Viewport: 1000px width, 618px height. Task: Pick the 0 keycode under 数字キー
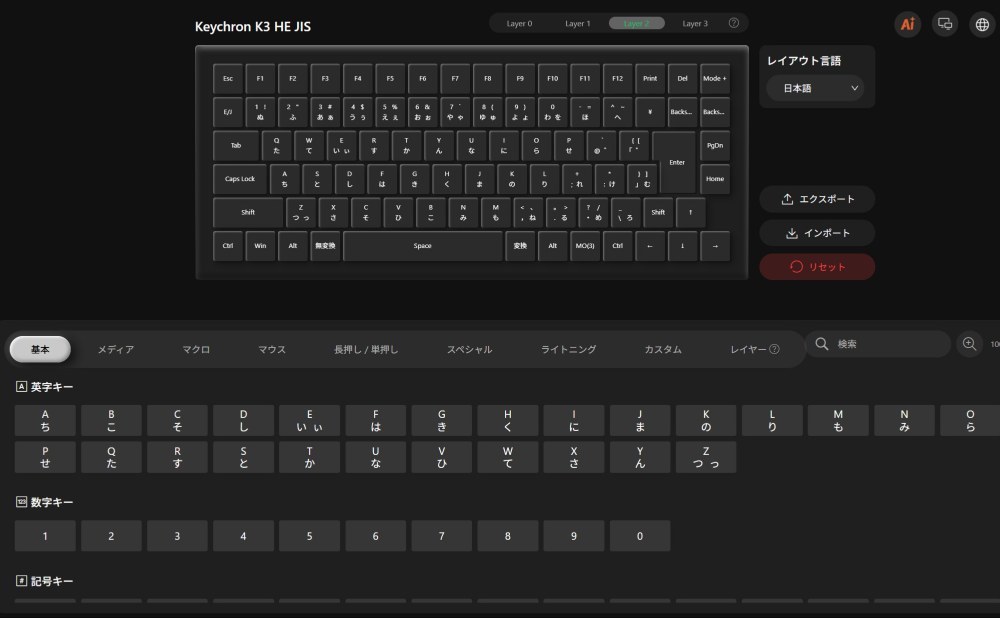click(x=640, y=536)
